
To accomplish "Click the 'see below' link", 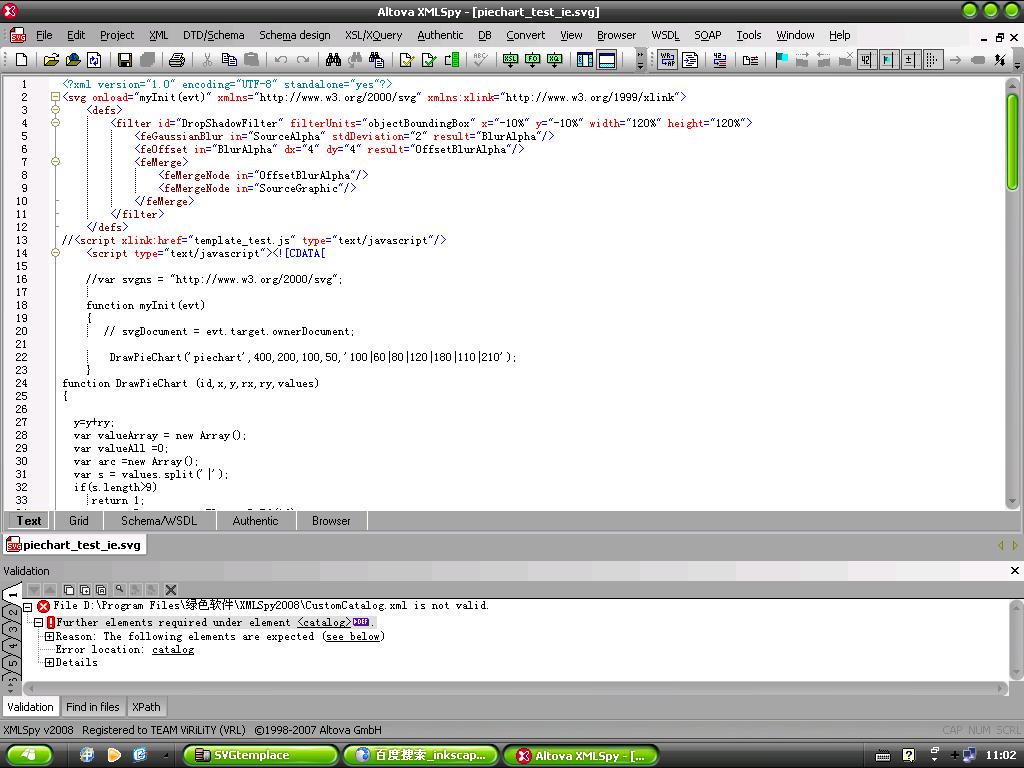I will (353, 636).
